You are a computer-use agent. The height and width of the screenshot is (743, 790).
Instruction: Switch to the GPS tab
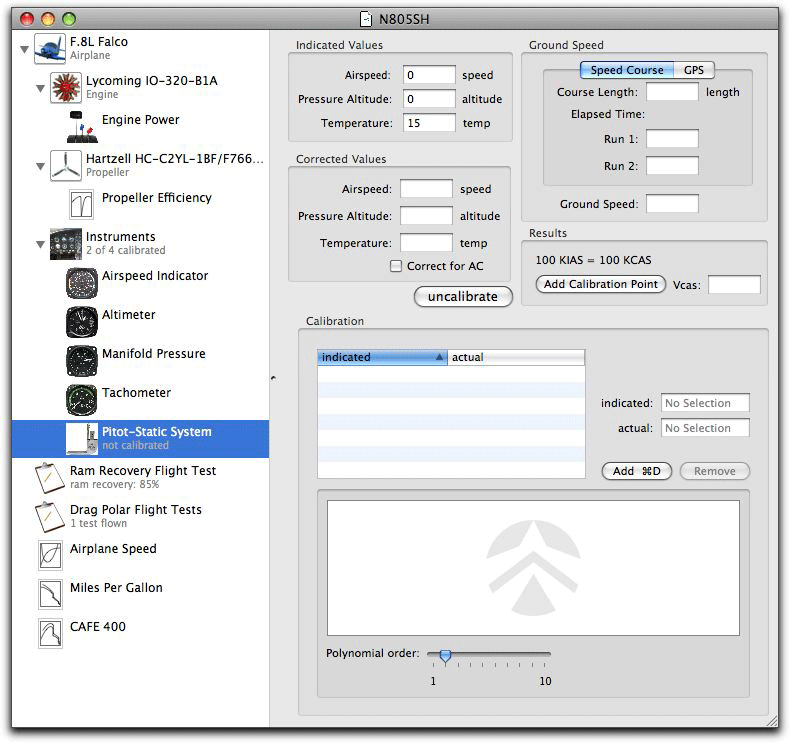pyautogui.click(x=694, y=70)
